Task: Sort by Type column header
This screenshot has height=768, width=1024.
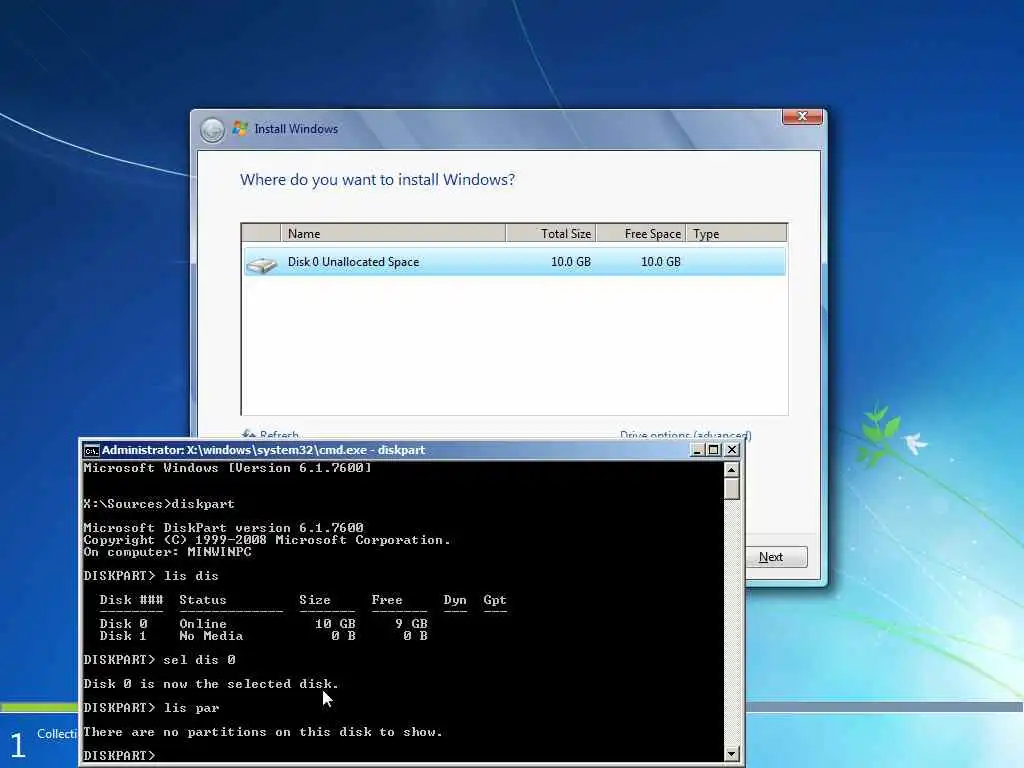Action: click(736, 233)
